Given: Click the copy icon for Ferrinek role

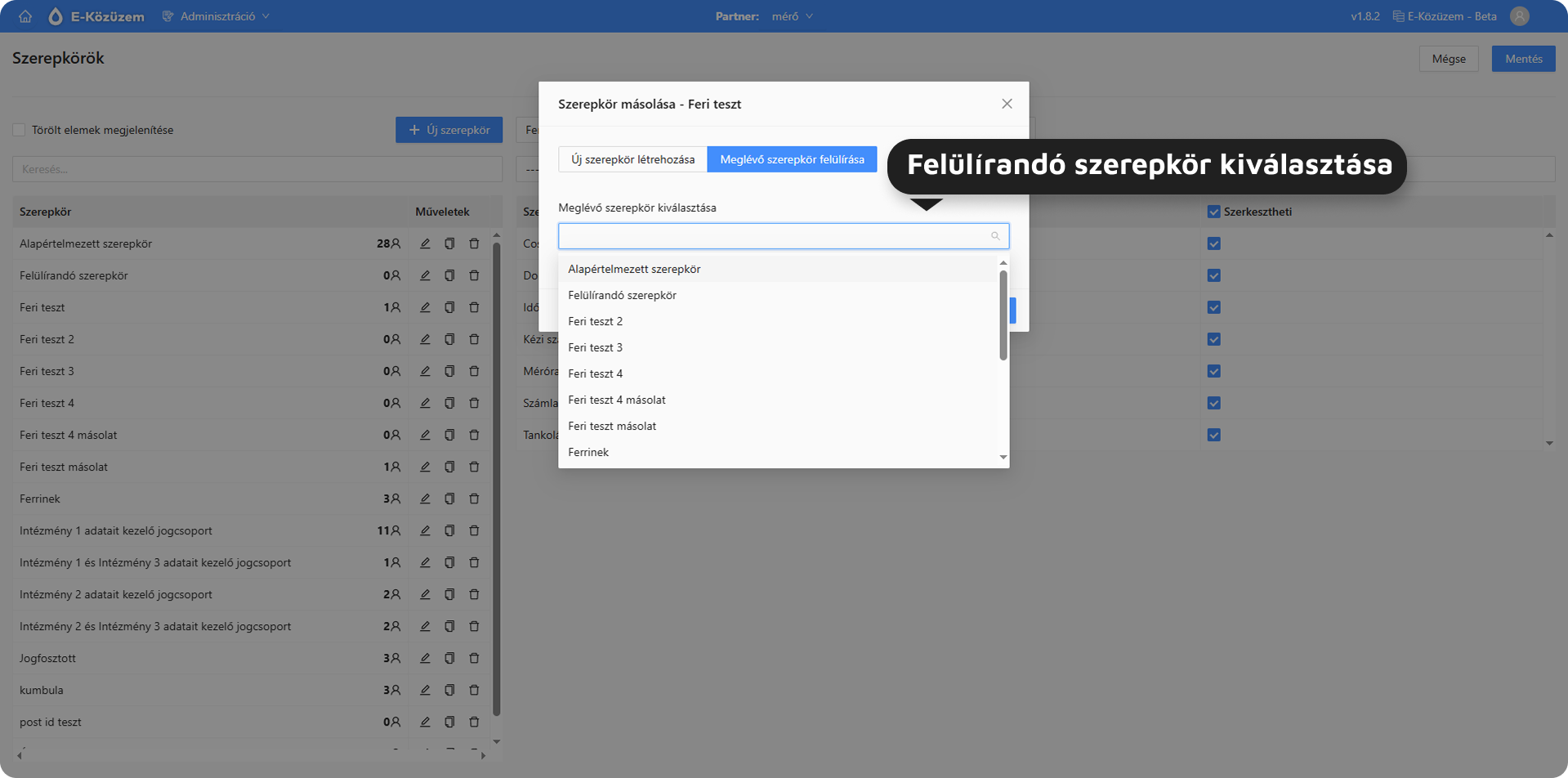Looking at the screenshot, I should point(449,499).
